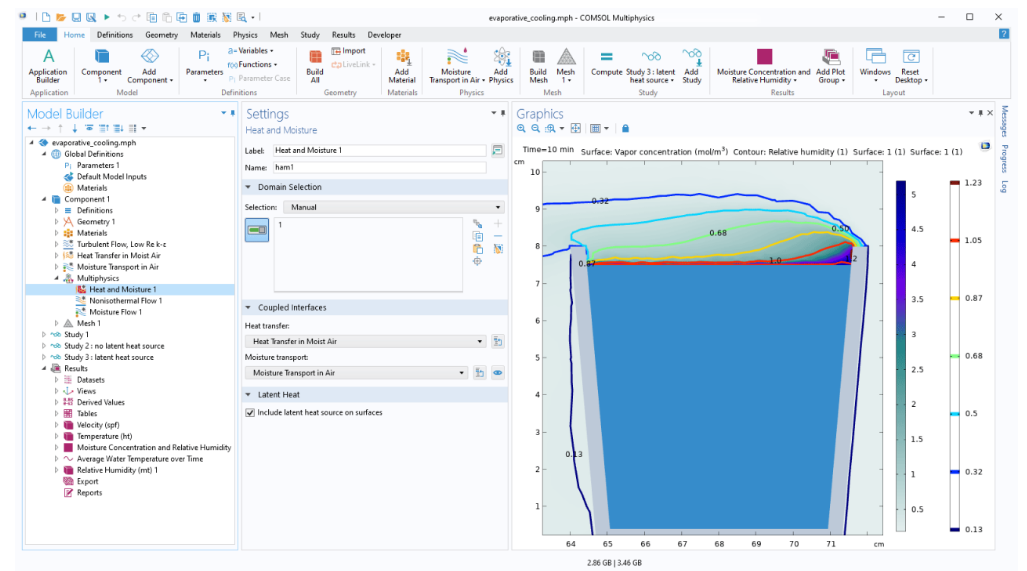Open the Variables dropdown

251,50
